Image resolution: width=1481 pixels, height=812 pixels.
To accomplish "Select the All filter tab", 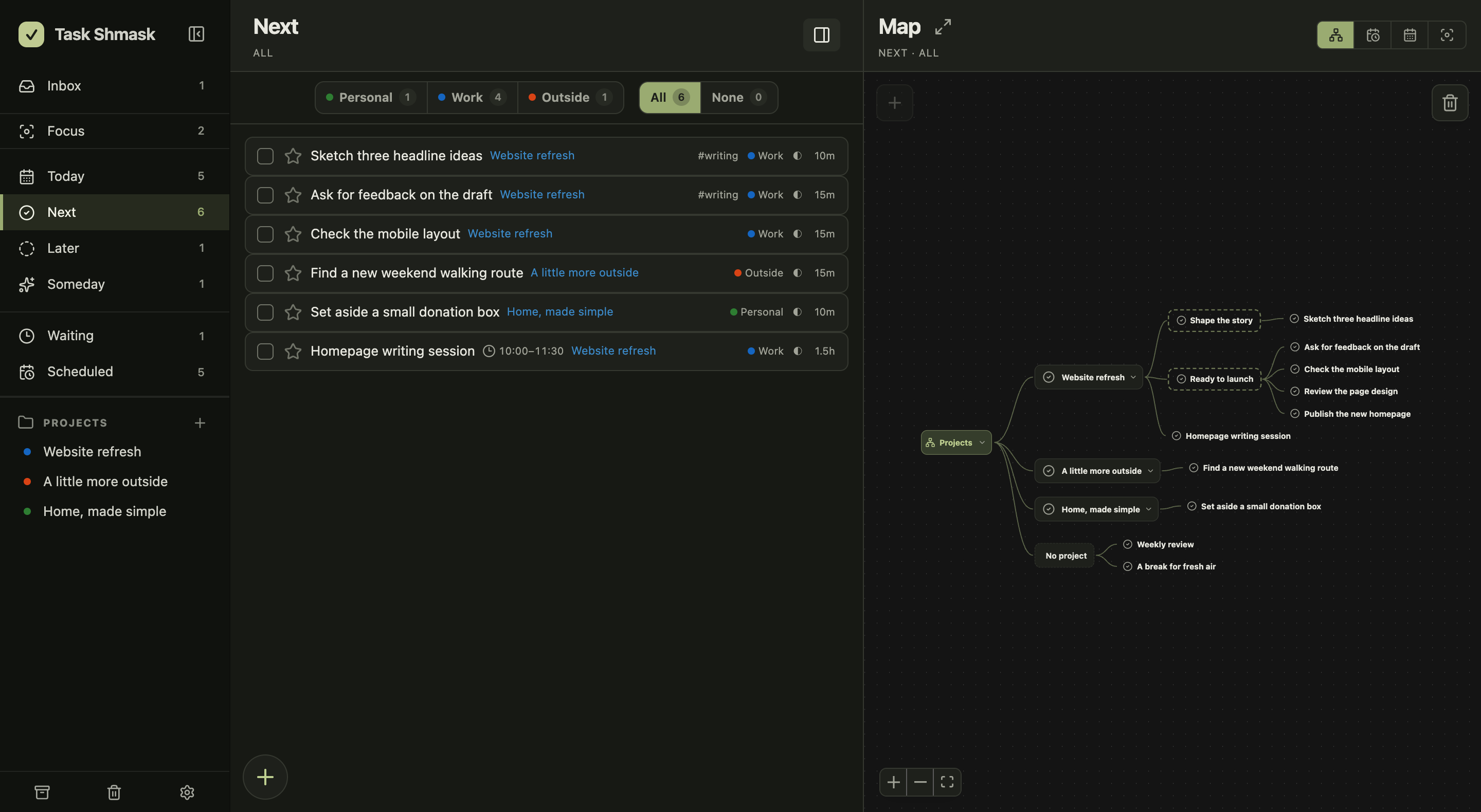I will pyautogui.click(x=670, y=98).
